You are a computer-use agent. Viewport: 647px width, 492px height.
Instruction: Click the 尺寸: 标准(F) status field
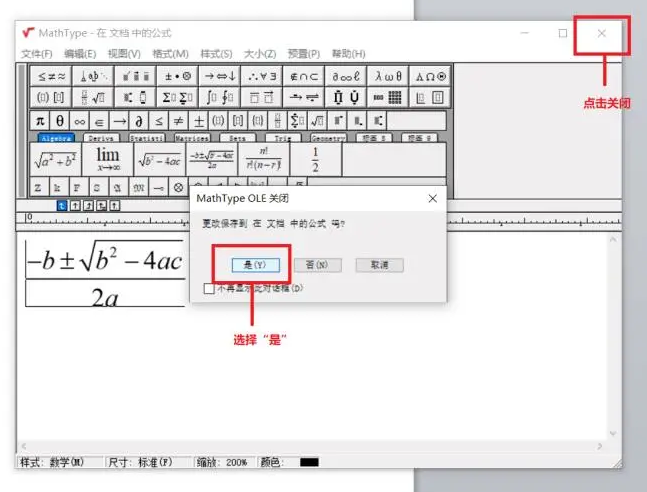pos(148,462)
